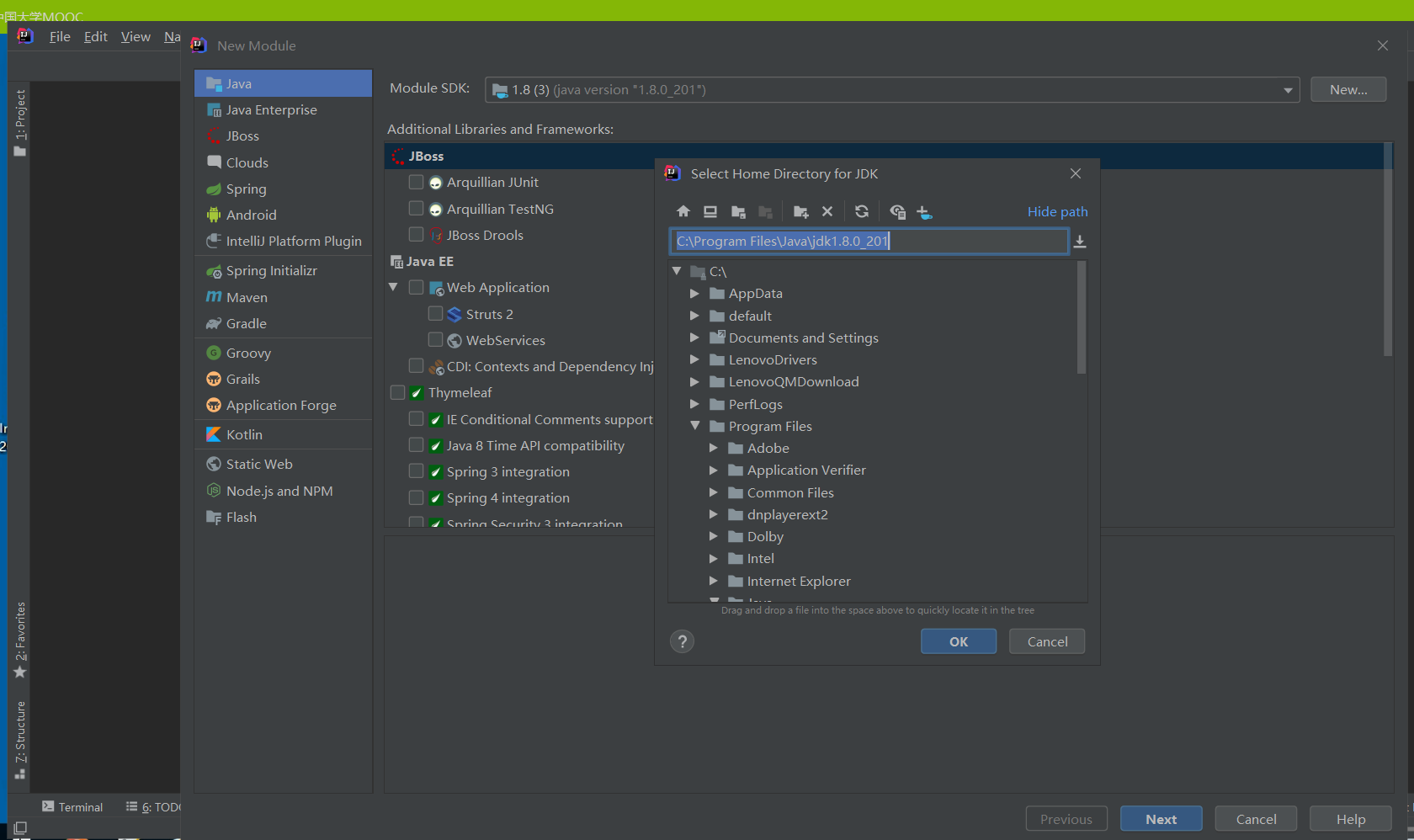
Task: Toggle Thymeleaf checkbox
Action: (x=398, y=392)
